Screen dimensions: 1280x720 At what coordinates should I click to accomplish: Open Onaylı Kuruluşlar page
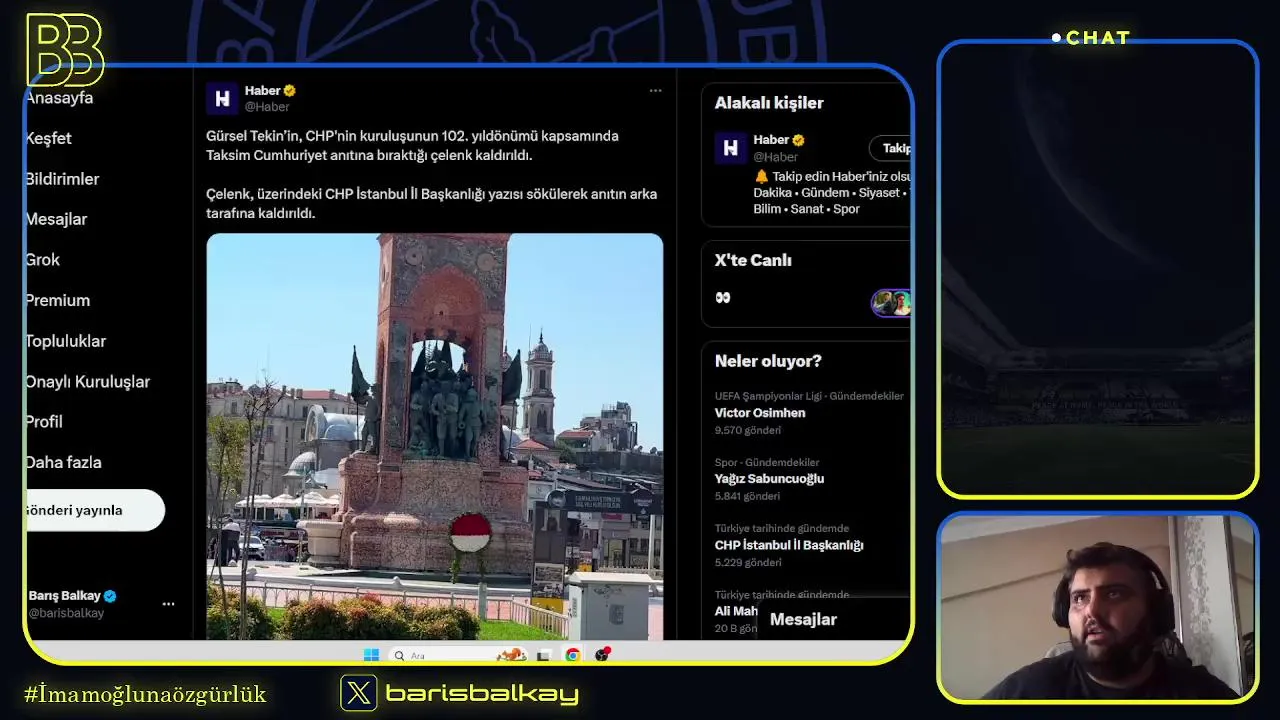[88, 382]
